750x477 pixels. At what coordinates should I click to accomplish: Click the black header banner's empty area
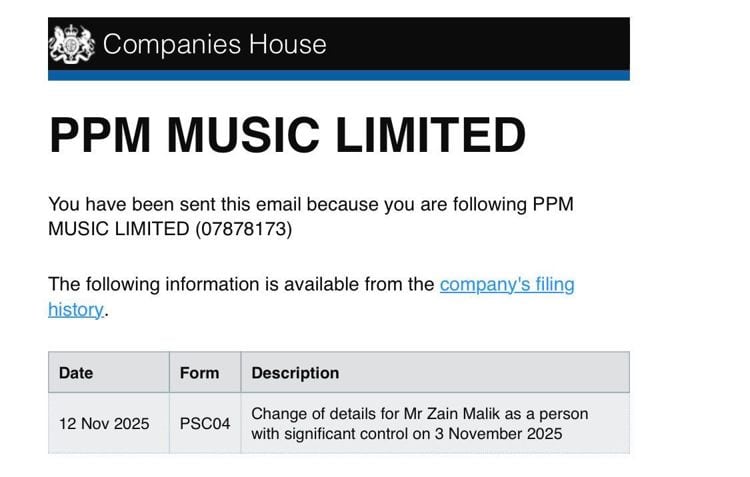pyautogui.click(x=480, y=44)
